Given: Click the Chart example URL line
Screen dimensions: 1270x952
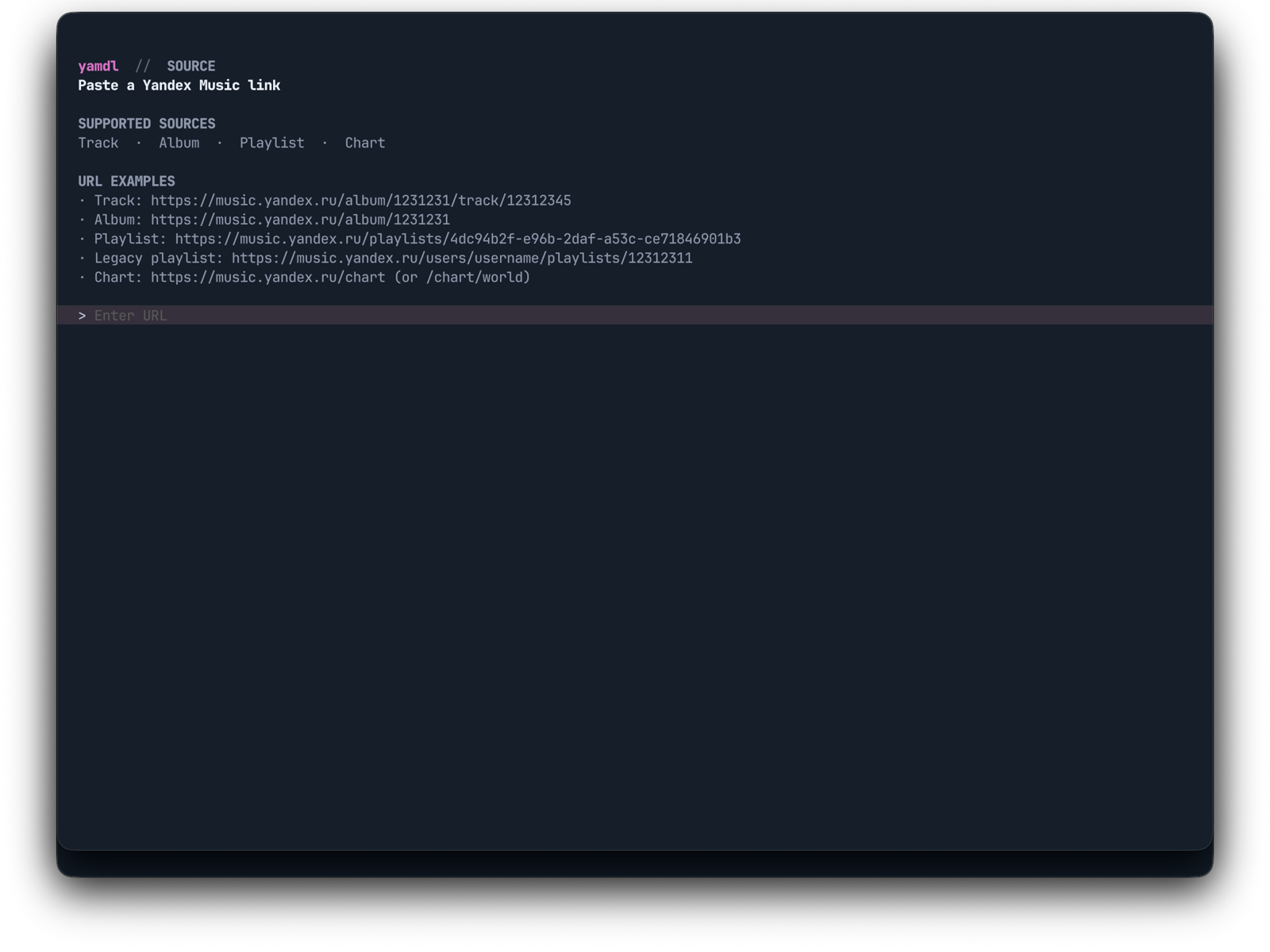Looking at the screenshot, I should [305, 278].
